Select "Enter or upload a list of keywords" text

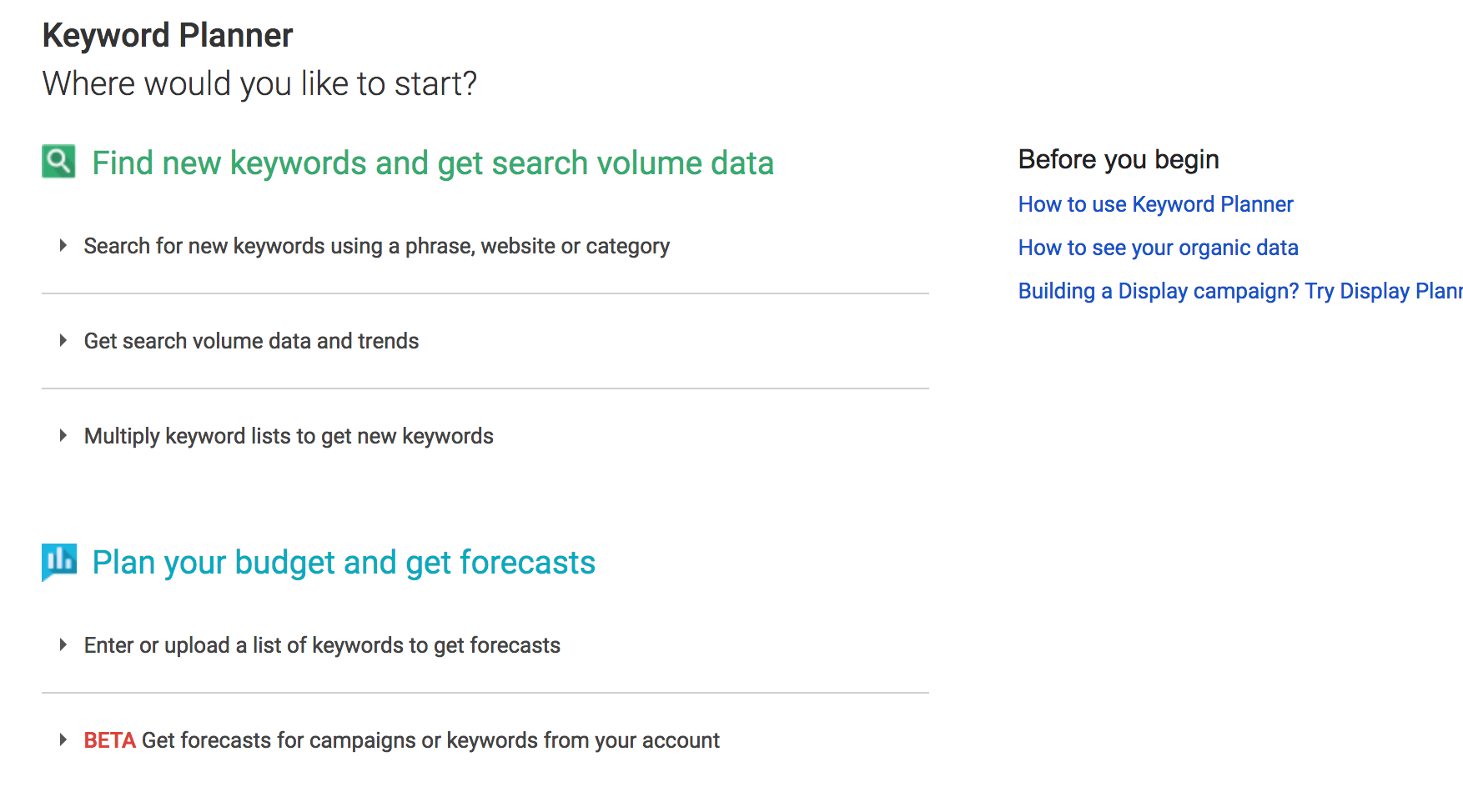322,646
